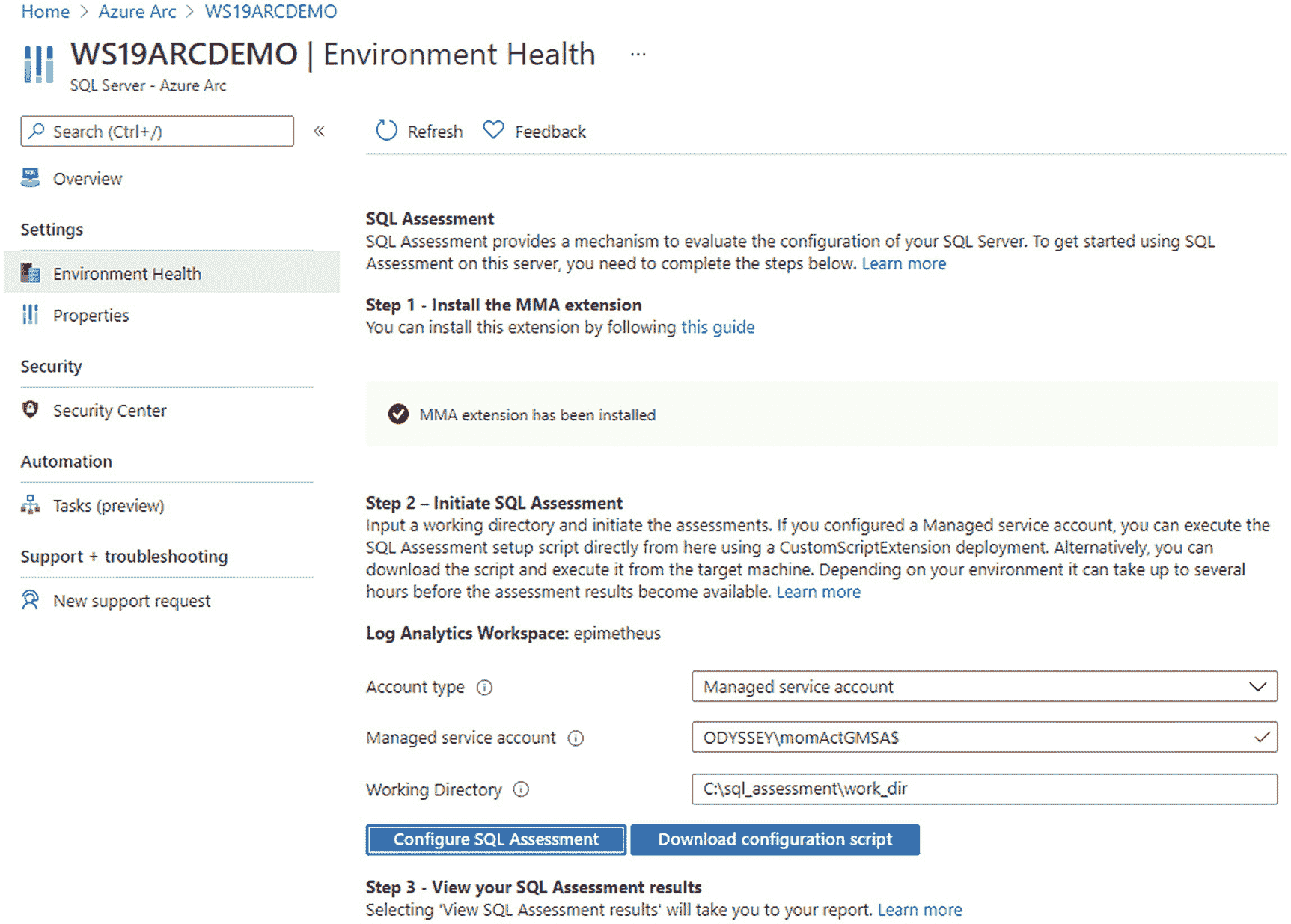This screenshot has height=924, width=1291.
Task: Click Download configuration script button
Action: tap(775, 839)
